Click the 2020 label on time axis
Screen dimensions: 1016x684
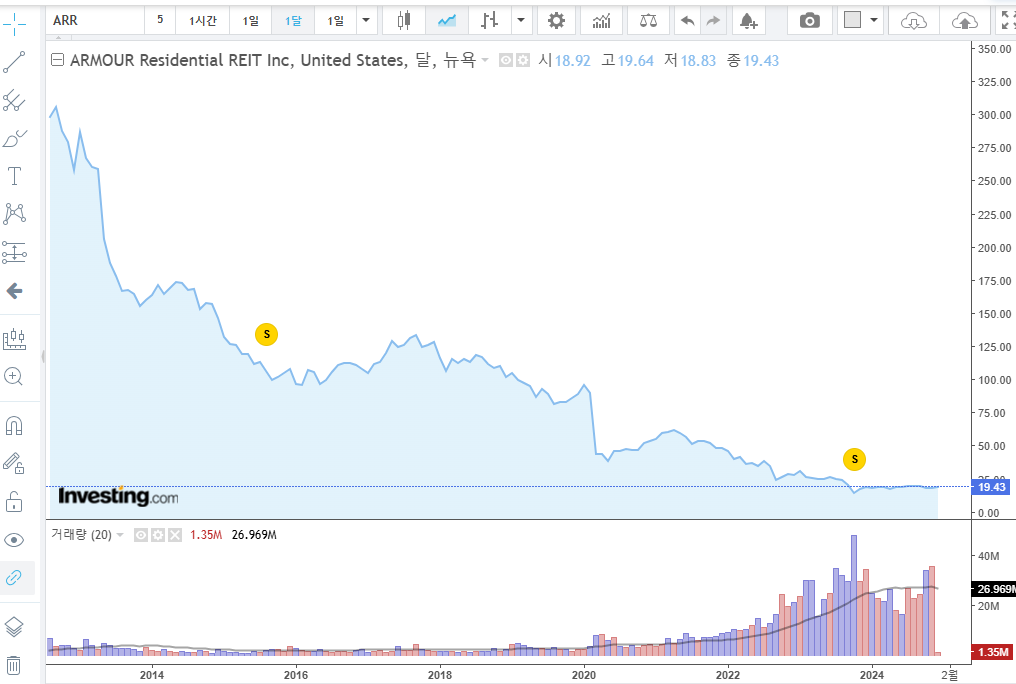(x=584, y=675)
